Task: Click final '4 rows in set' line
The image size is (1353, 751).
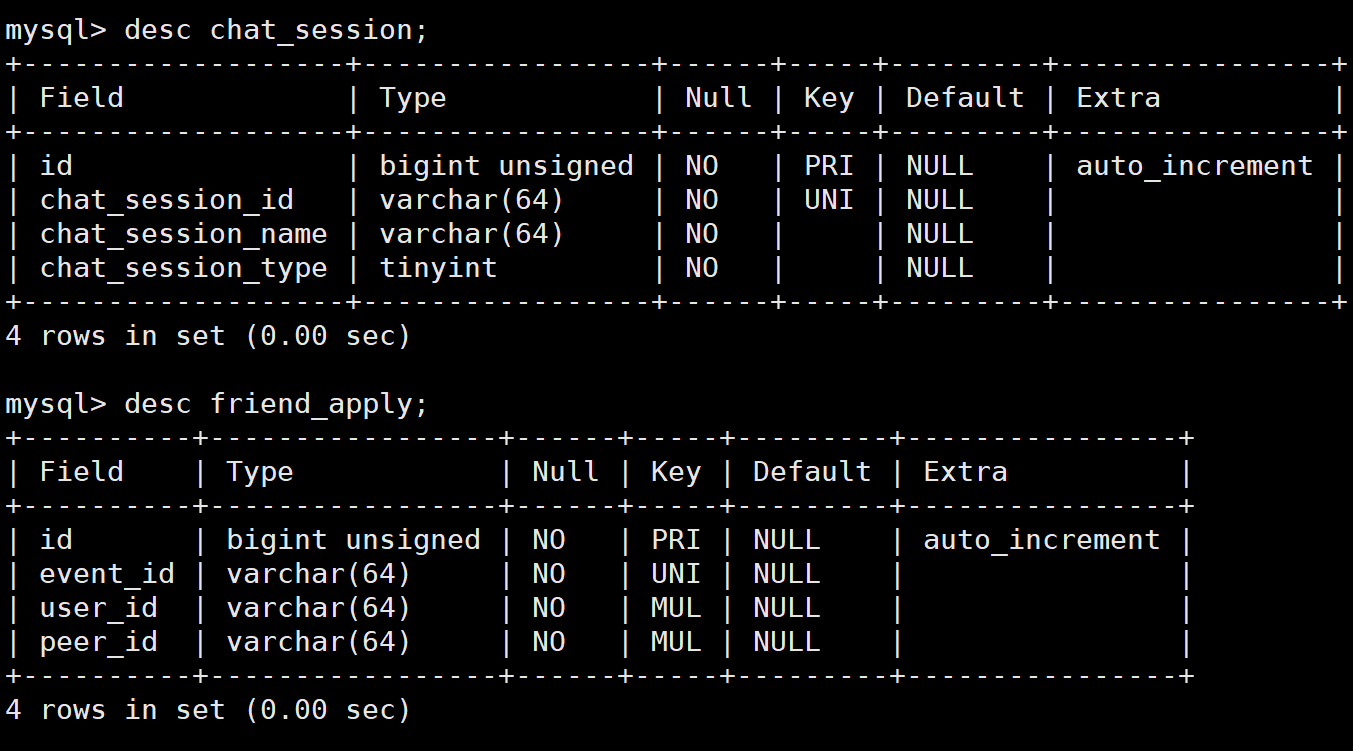Action: [208, 710]
